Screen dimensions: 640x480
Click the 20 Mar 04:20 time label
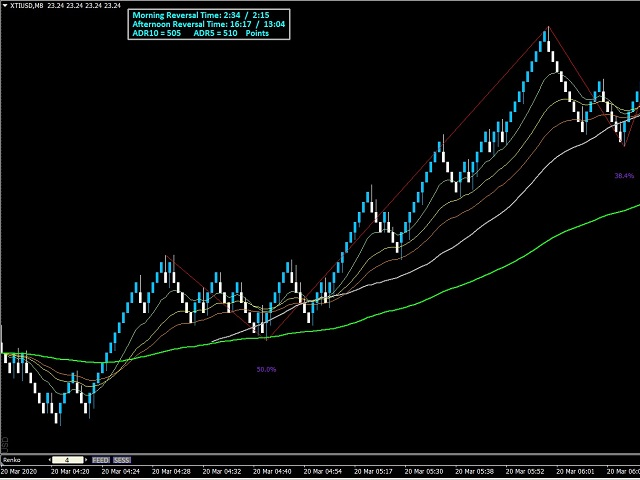(x=70, y=471)
